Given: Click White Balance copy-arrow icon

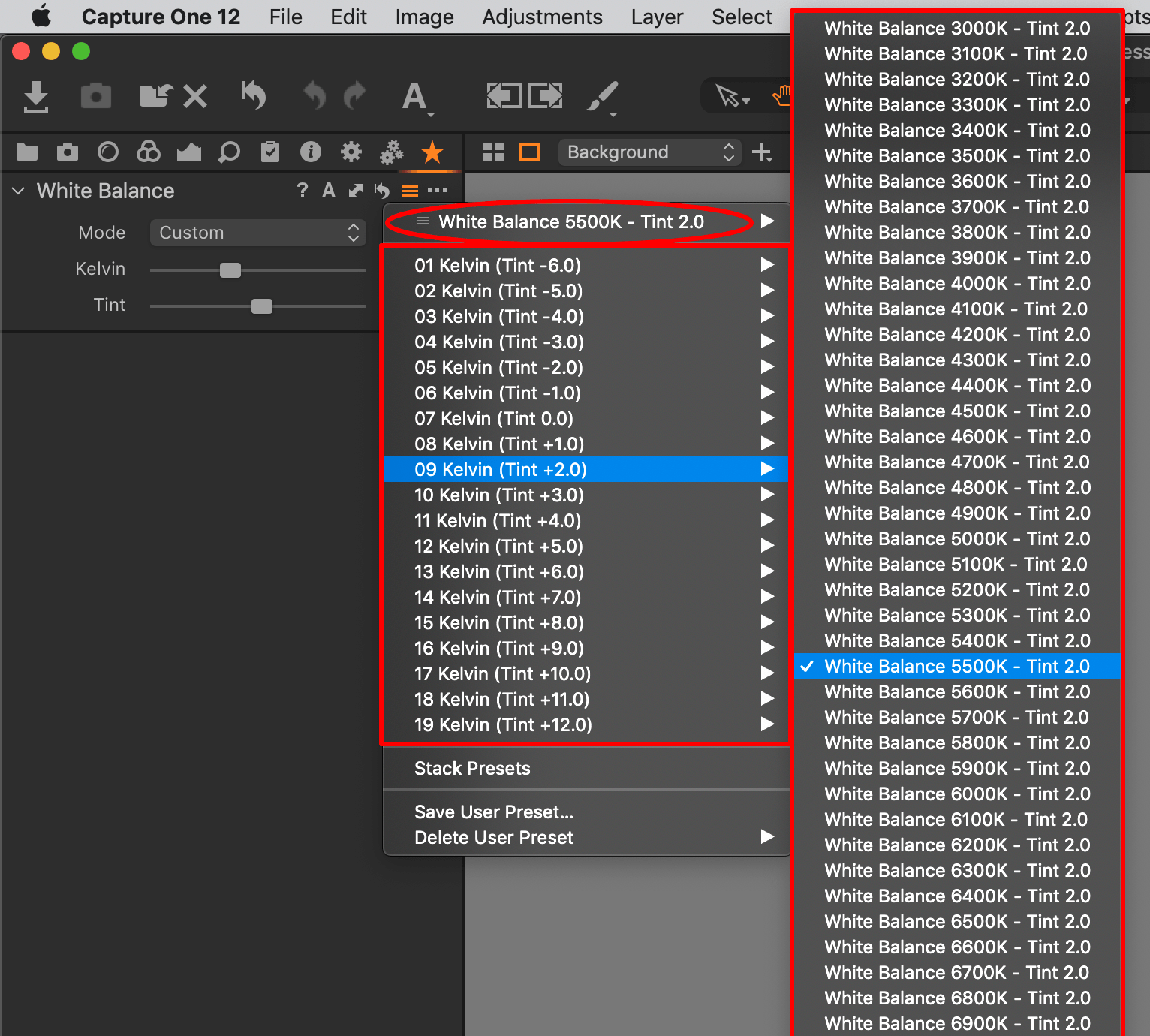Looking at the screenshot, I should tap(356, 191).
